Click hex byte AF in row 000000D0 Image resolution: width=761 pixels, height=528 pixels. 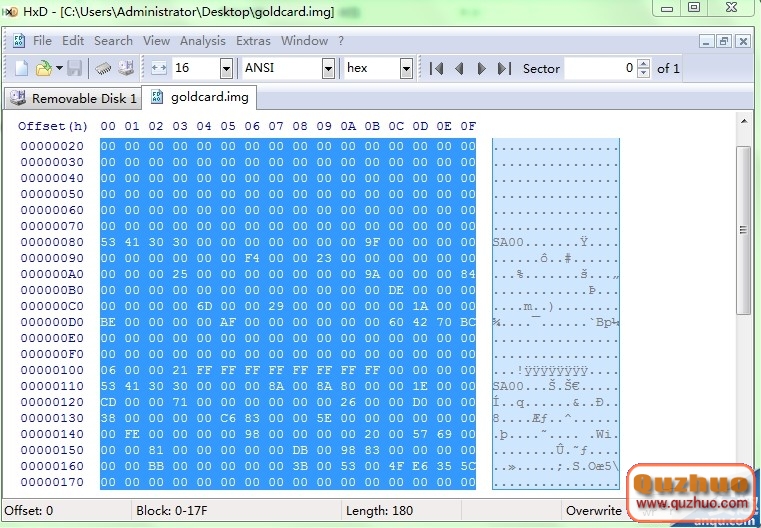tap(228, 322)
